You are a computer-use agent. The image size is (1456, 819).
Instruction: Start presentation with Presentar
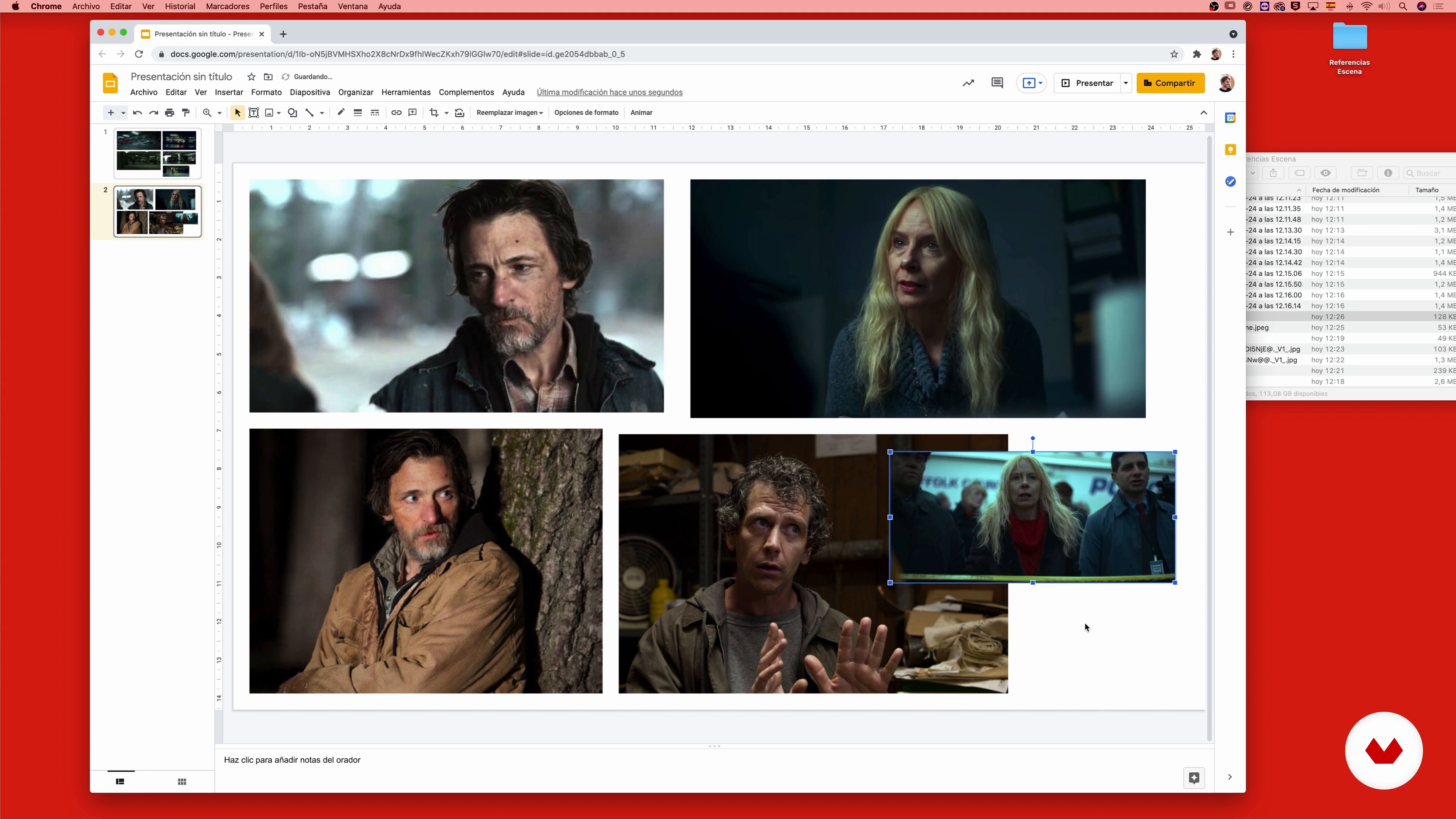1087,83
